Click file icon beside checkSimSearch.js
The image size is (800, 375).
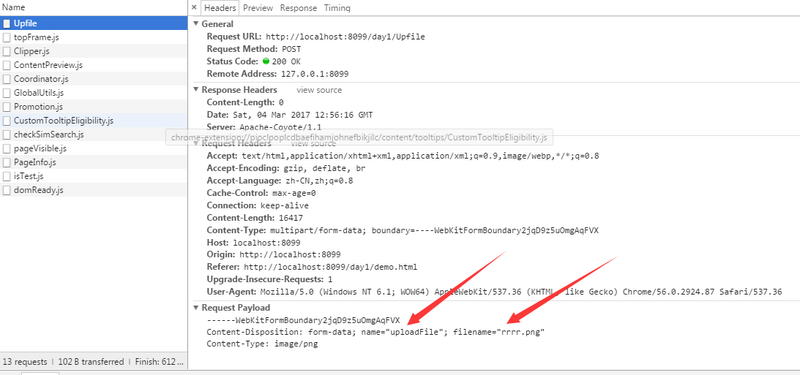[x=7, y=135]
